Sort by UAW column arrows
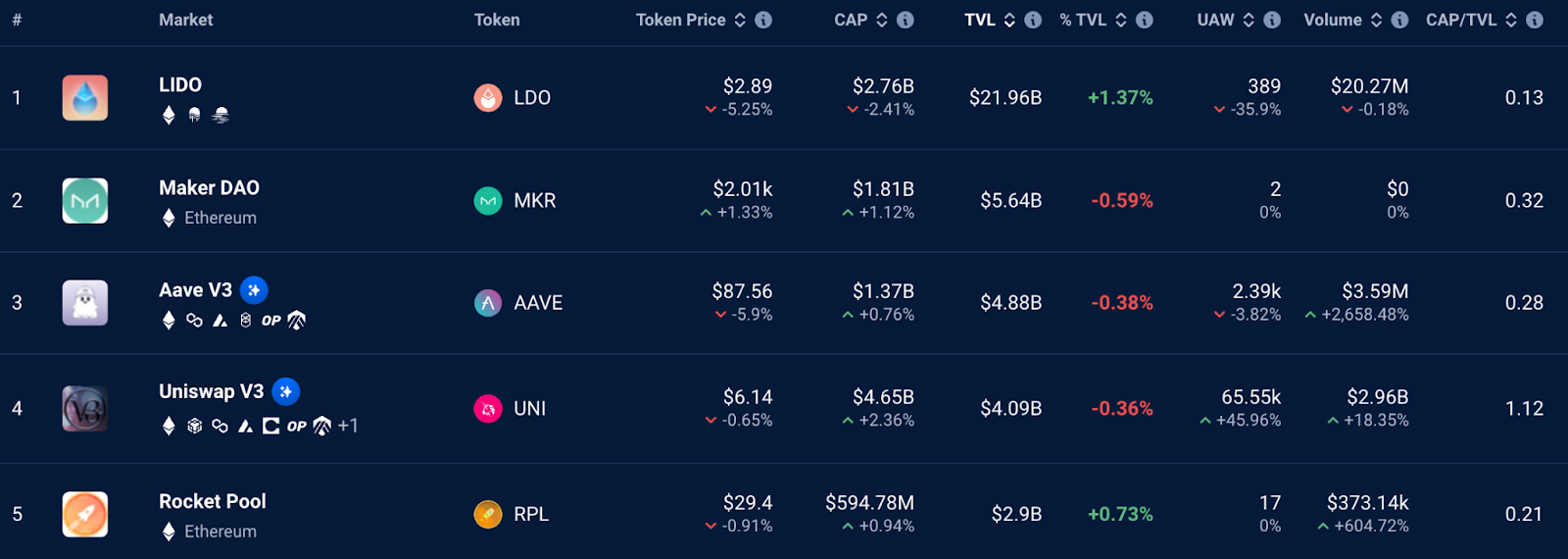This screenshot has height=559, width=1568. click(x=1249, y=20)
